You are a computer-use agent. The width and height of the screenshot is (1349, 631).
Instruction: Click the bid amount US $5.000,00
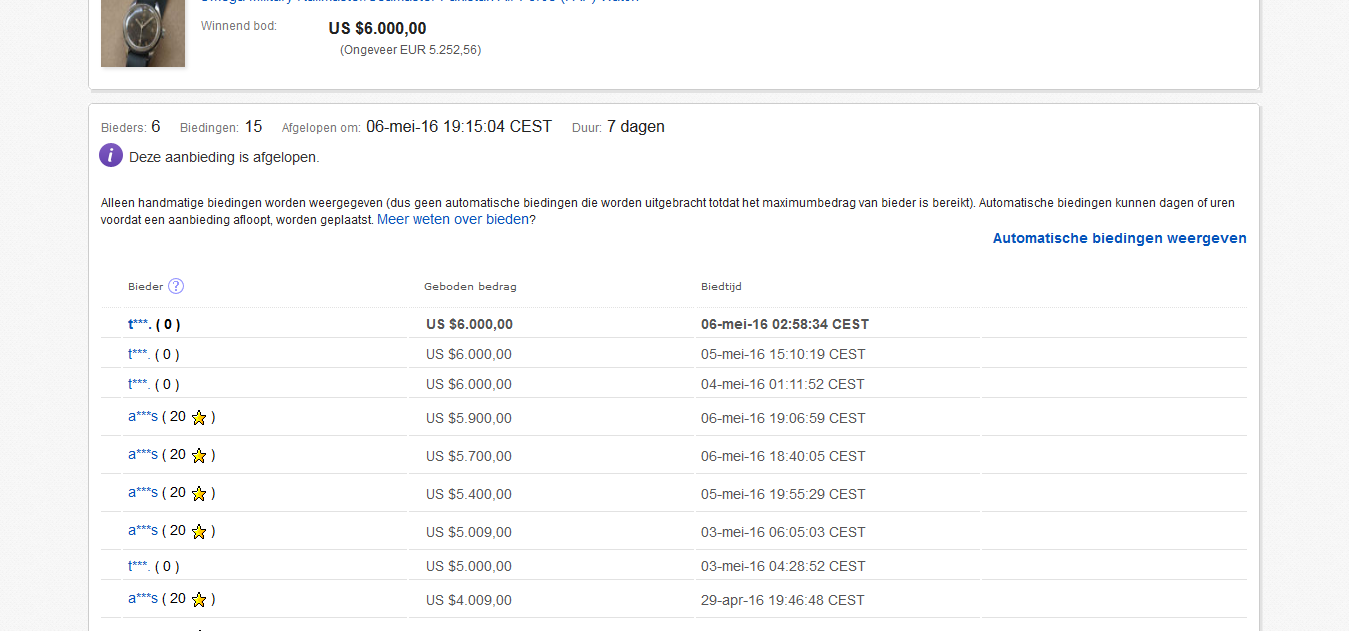(x=469, y=566)
